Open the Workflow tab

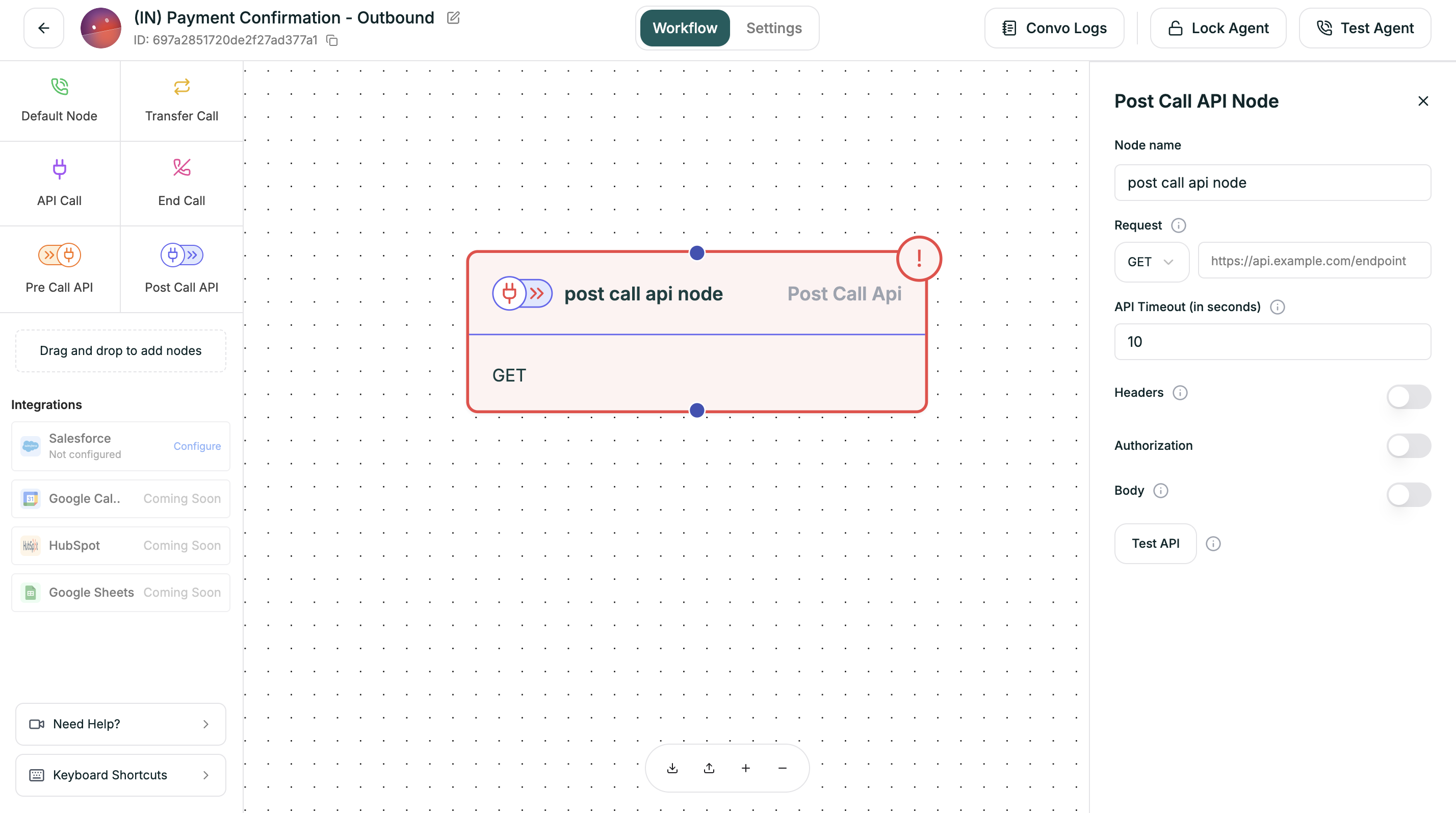tap(685, 28)
